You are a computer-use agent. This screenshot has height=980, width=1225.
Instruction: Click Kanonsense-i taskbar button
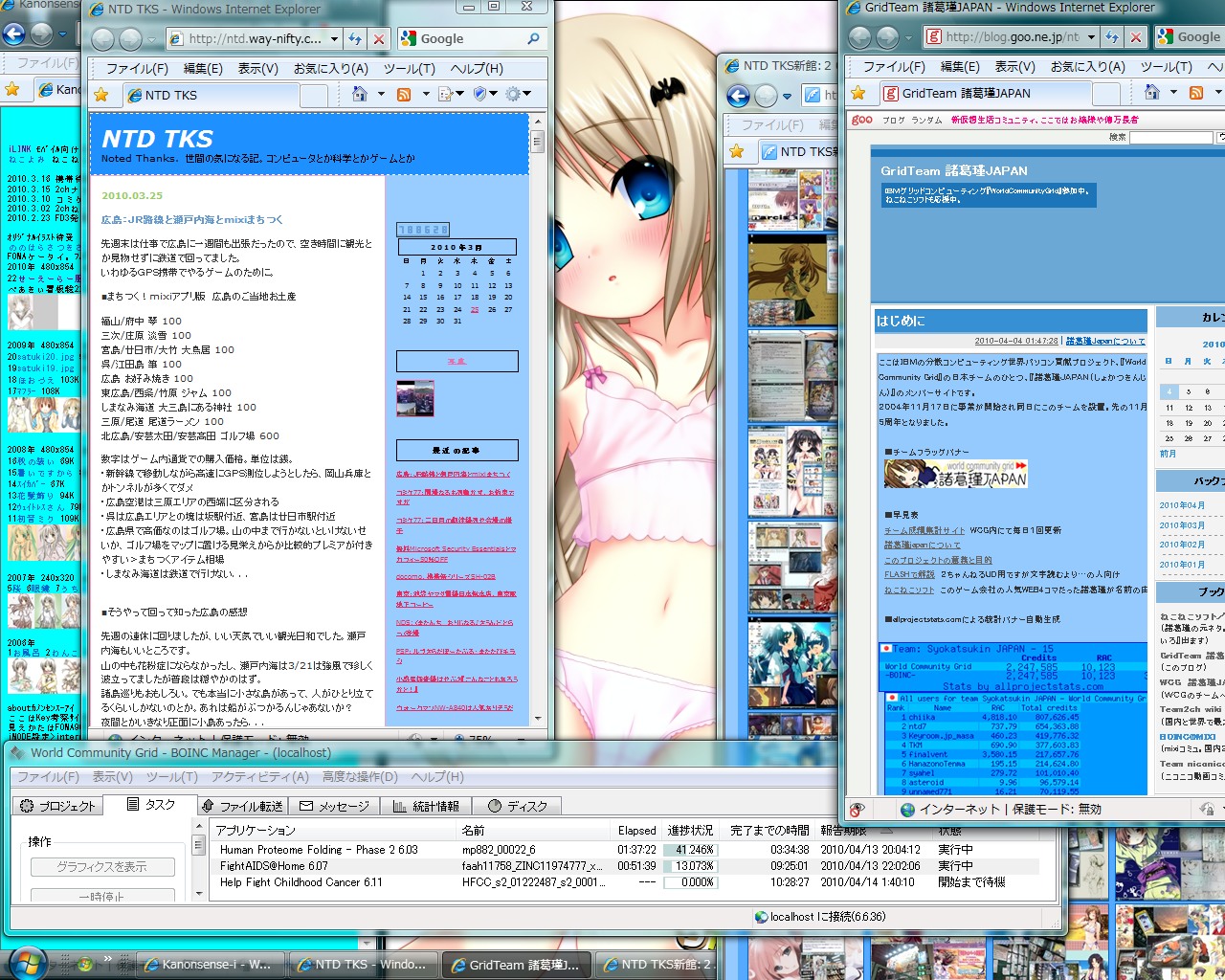(211, 965)
